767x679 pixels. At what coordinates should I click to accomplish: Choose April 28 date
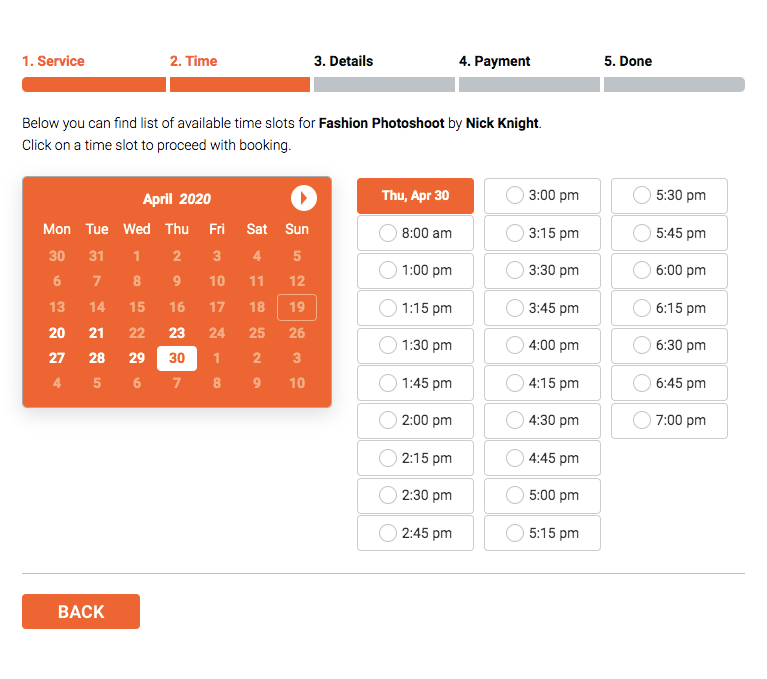point(97,358)
